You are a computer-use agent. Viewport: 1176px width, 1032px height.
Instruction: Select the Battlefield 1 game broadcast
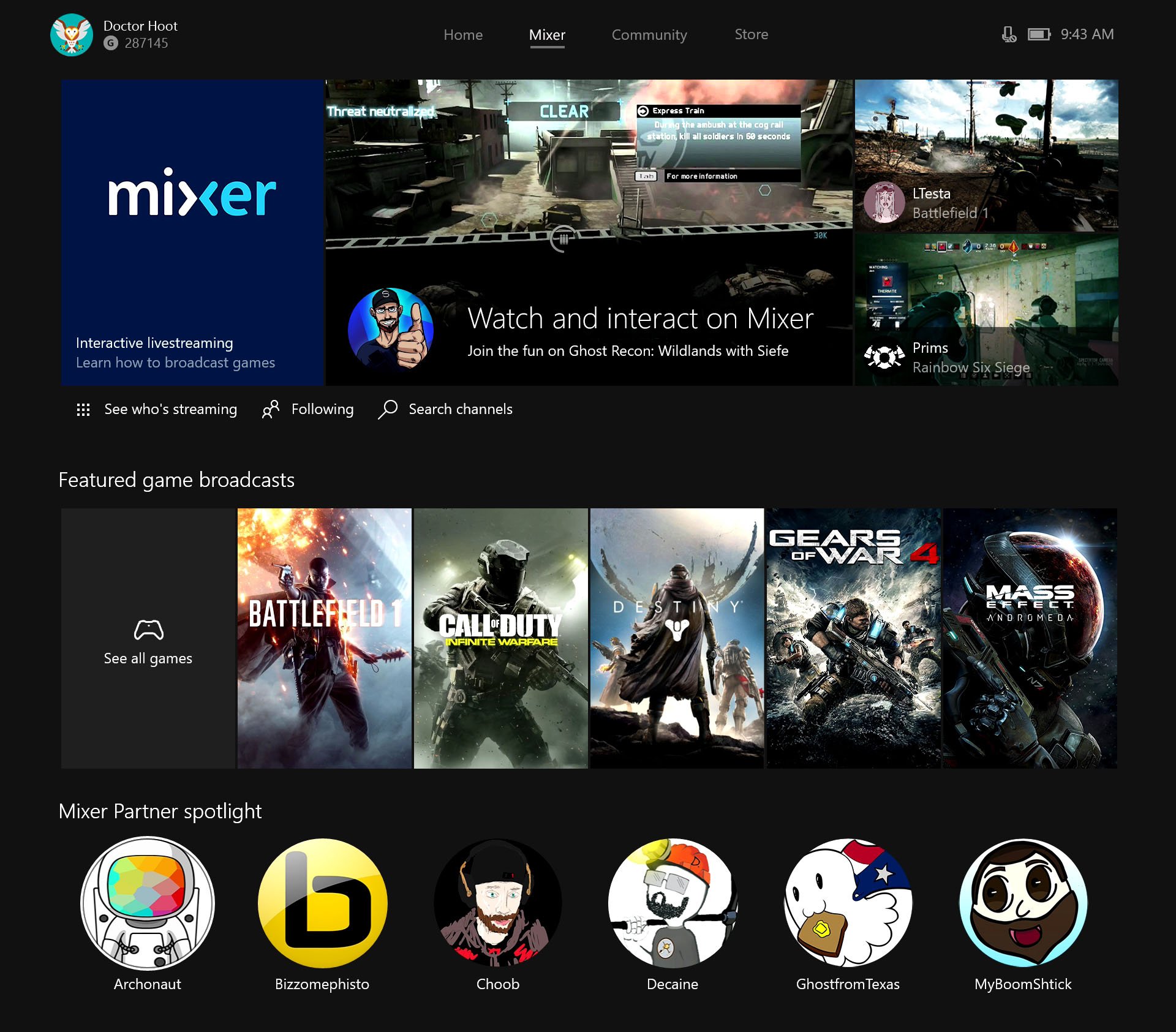click(x=325, y=638)
